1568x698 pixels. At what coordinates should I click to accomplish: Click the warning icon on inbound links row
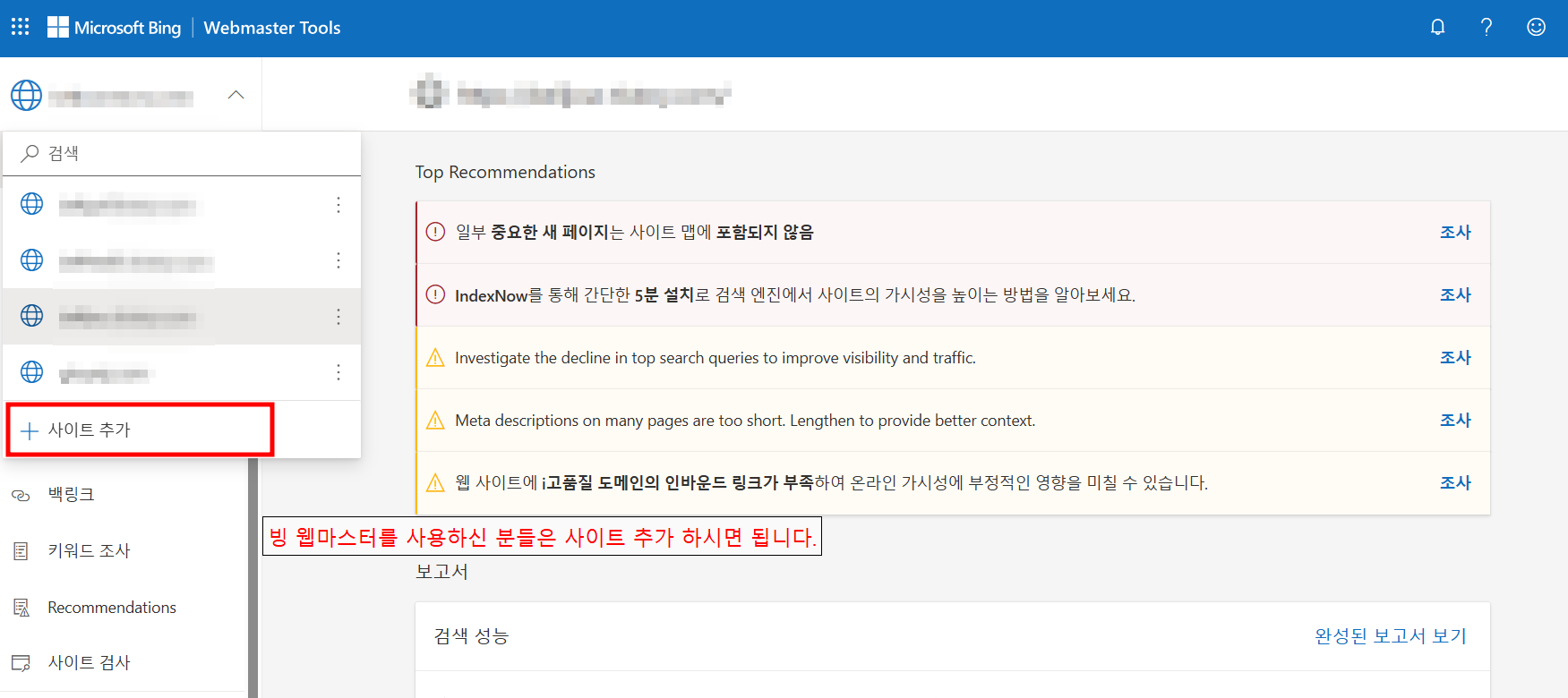point(435,483)
